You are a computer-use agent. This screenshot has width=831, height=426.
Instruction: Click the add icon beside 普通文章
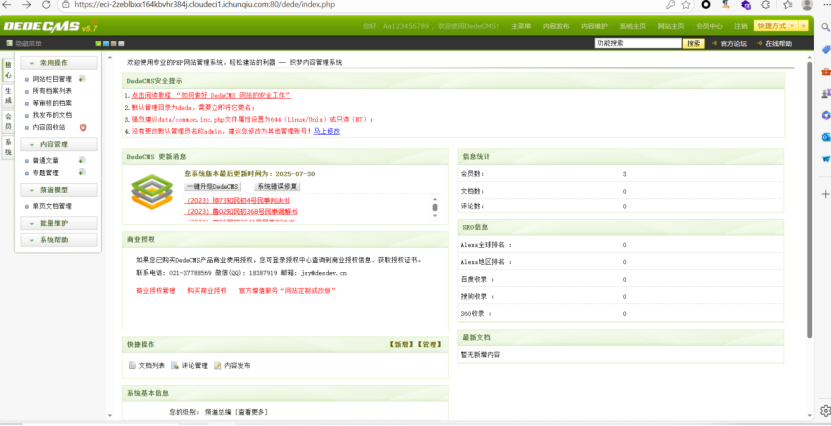click(x=82, y=160)
